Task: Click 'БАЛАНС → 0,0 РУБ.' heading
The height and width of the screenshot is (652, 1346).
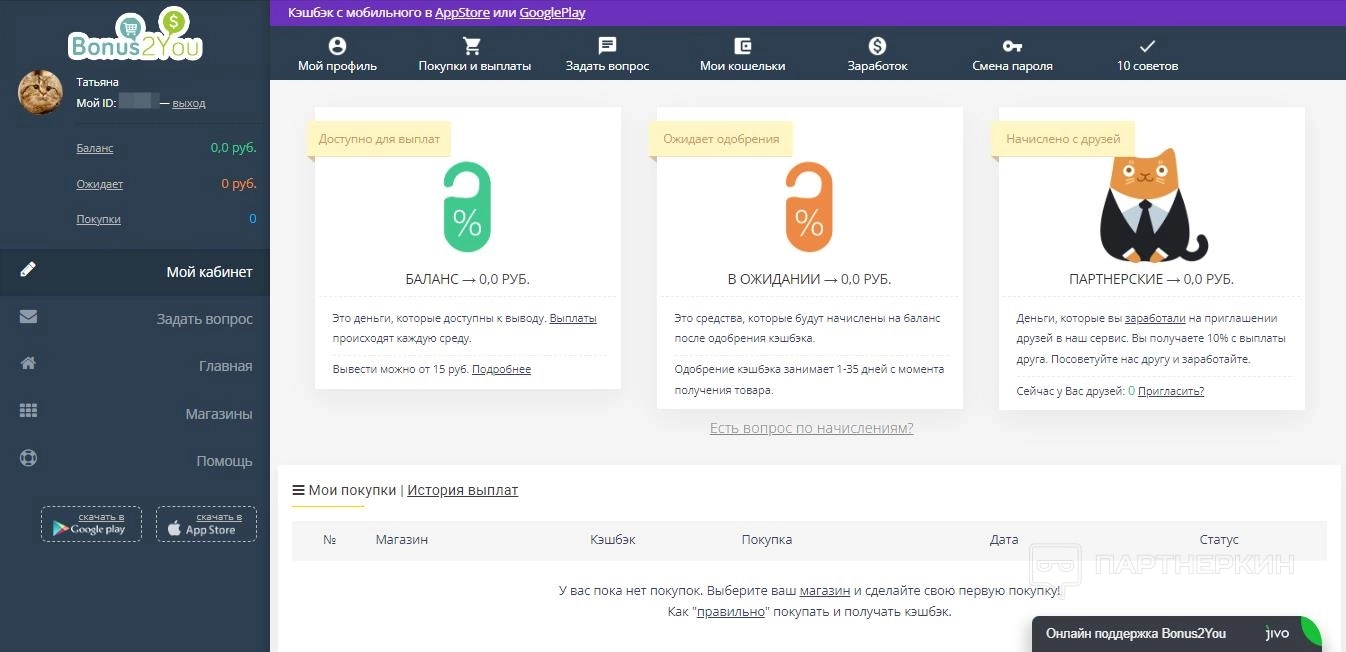Action: click(467, 280)
